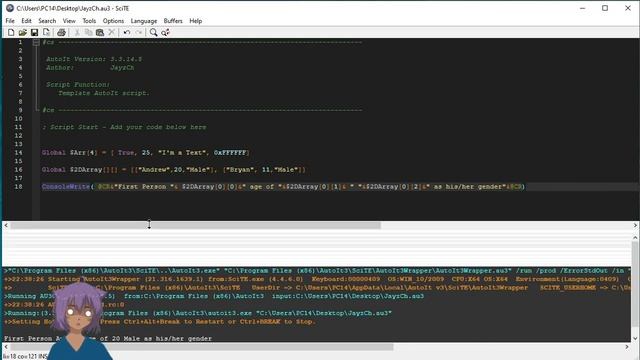Click the output pane vertical scrollbar thumb
Screen dimensions: 640x360
click(635, 283)
